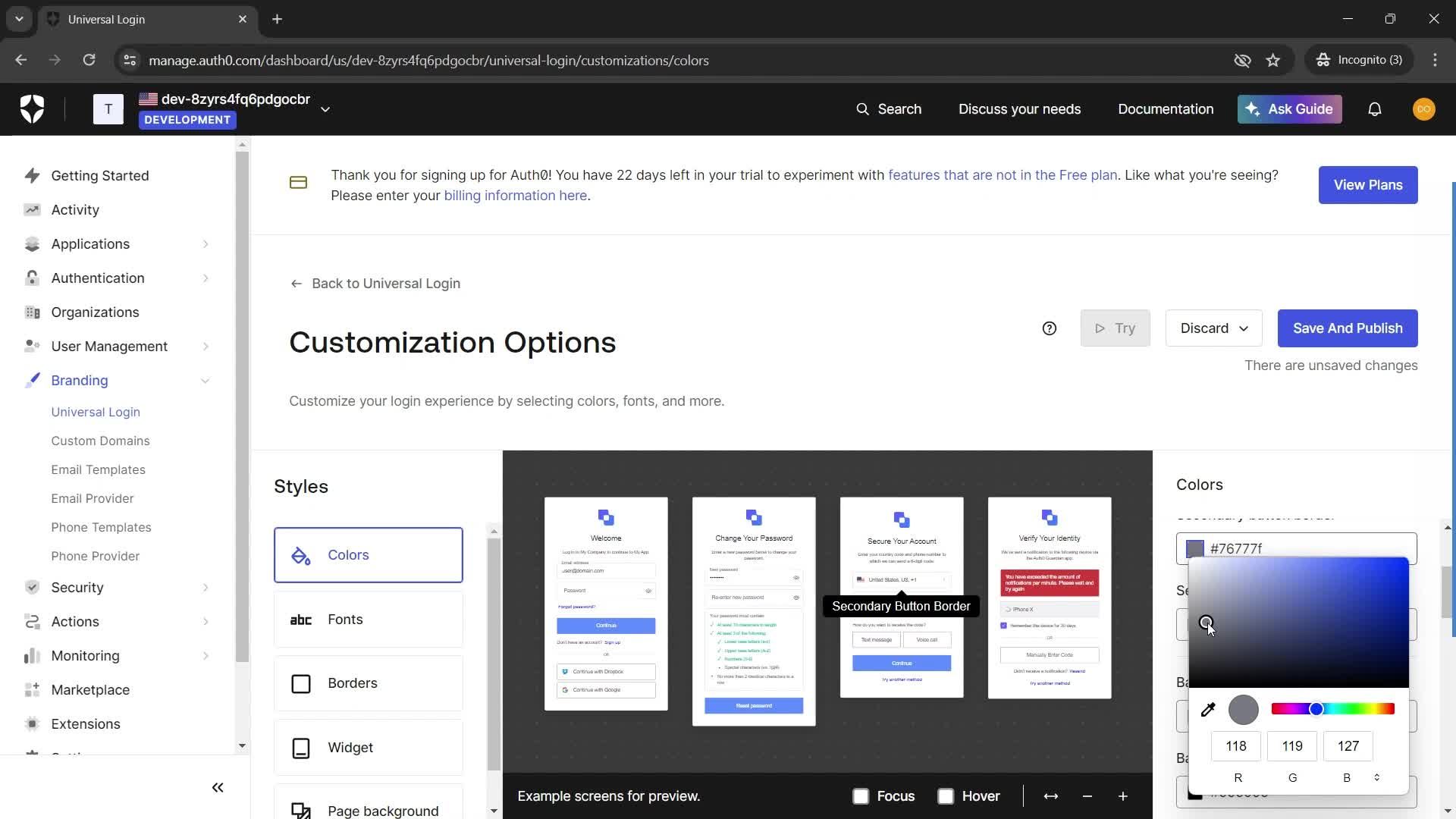Open the notifications bell

click(x=1374, y=109)
